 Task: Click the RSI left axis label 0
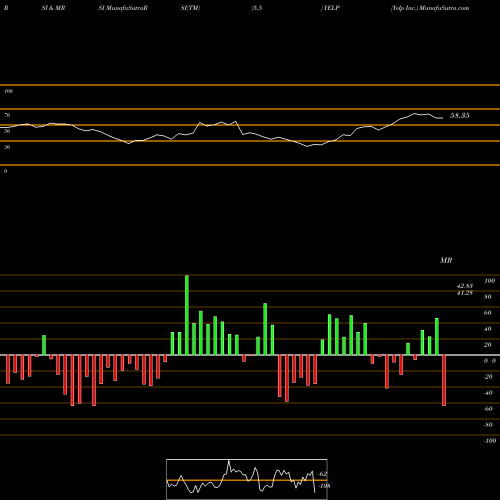(5, 171)
